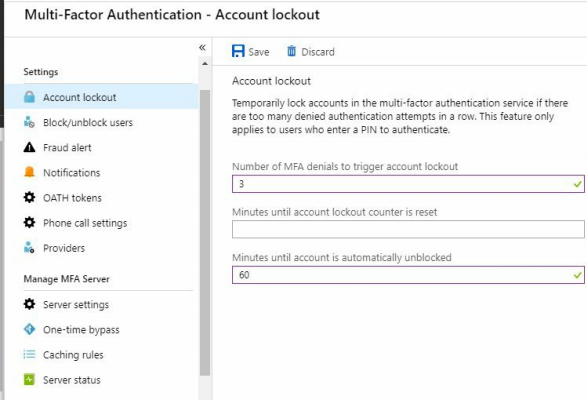Viewport: 587px width, 402px height.
Task: Open the Account lockout settings page
Action: (x=102, y=97)
